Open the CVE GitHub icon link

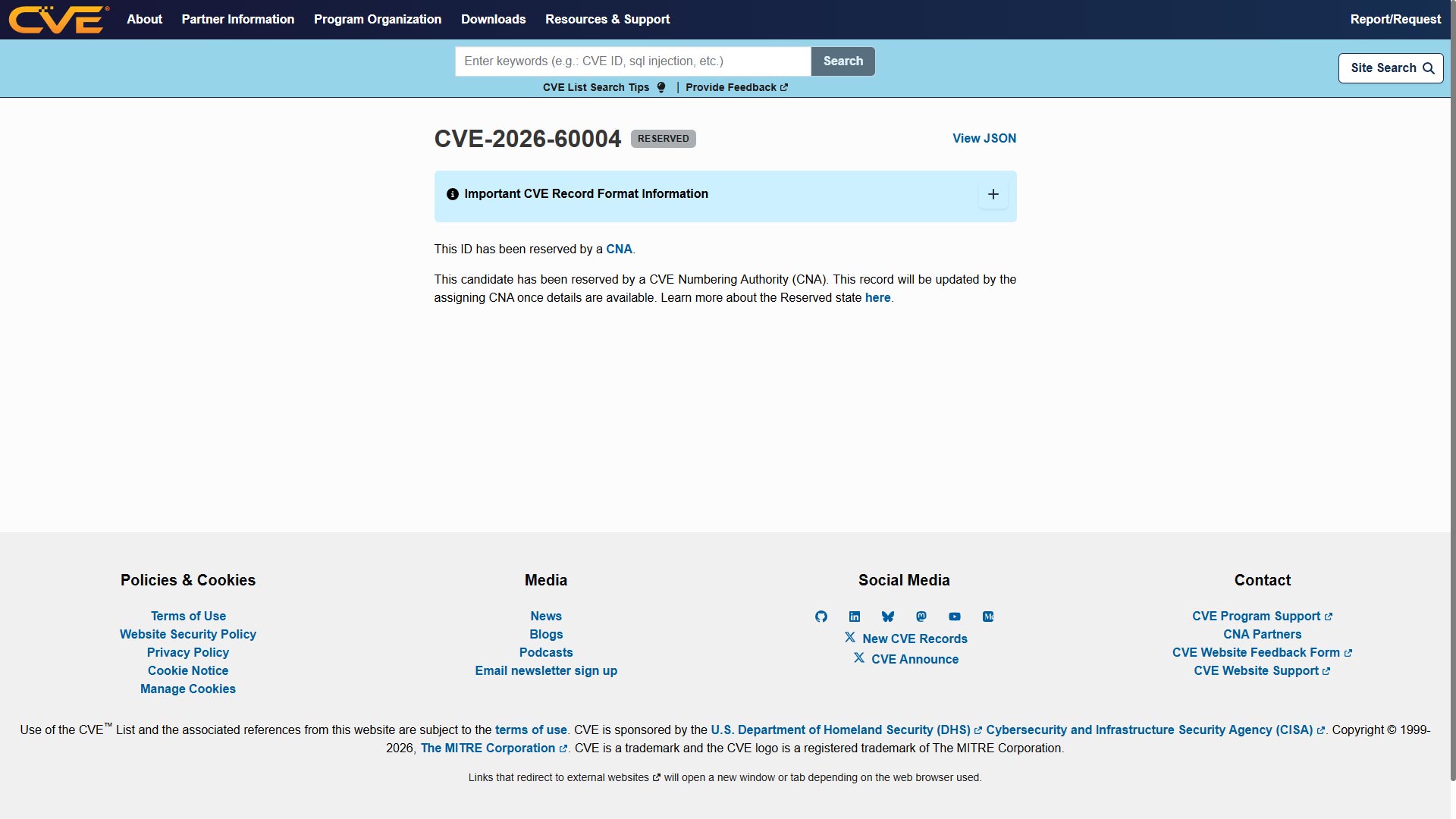click(821, 617)
